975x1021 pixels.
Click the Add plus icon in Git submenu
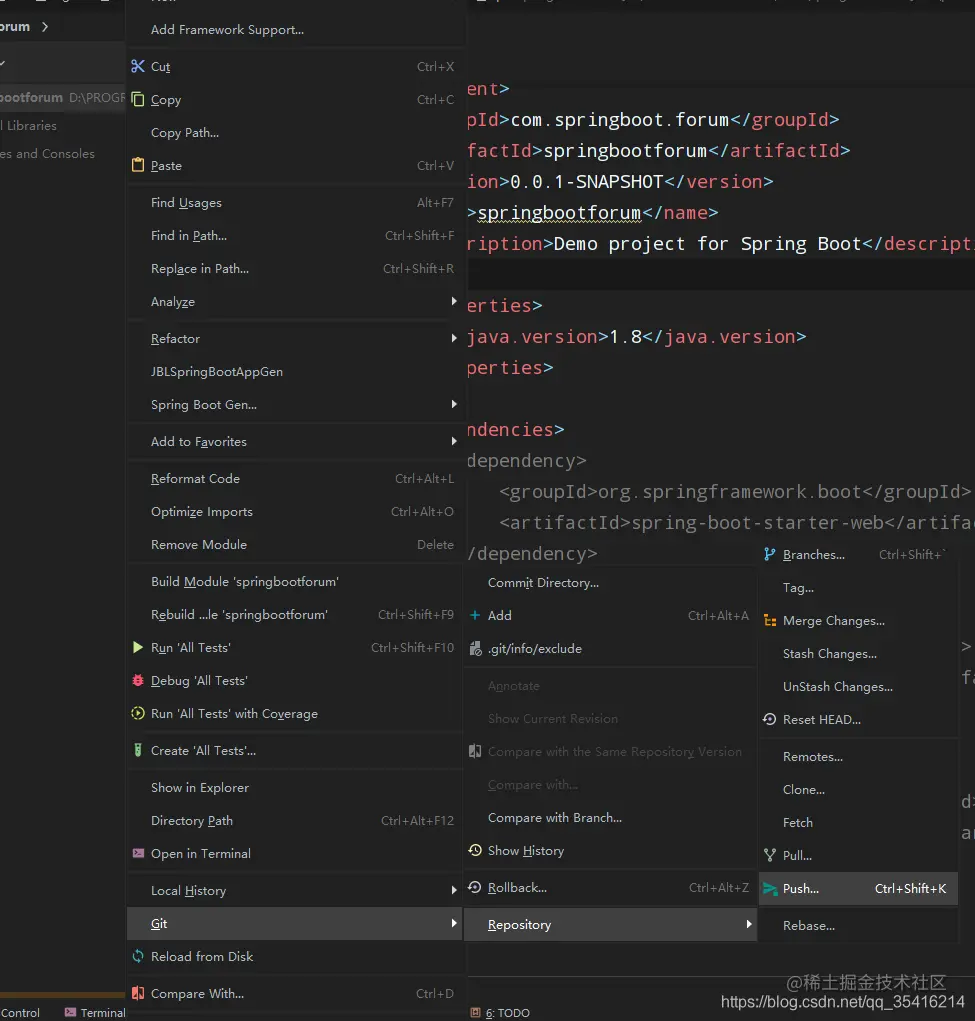(x=475, y=615)
